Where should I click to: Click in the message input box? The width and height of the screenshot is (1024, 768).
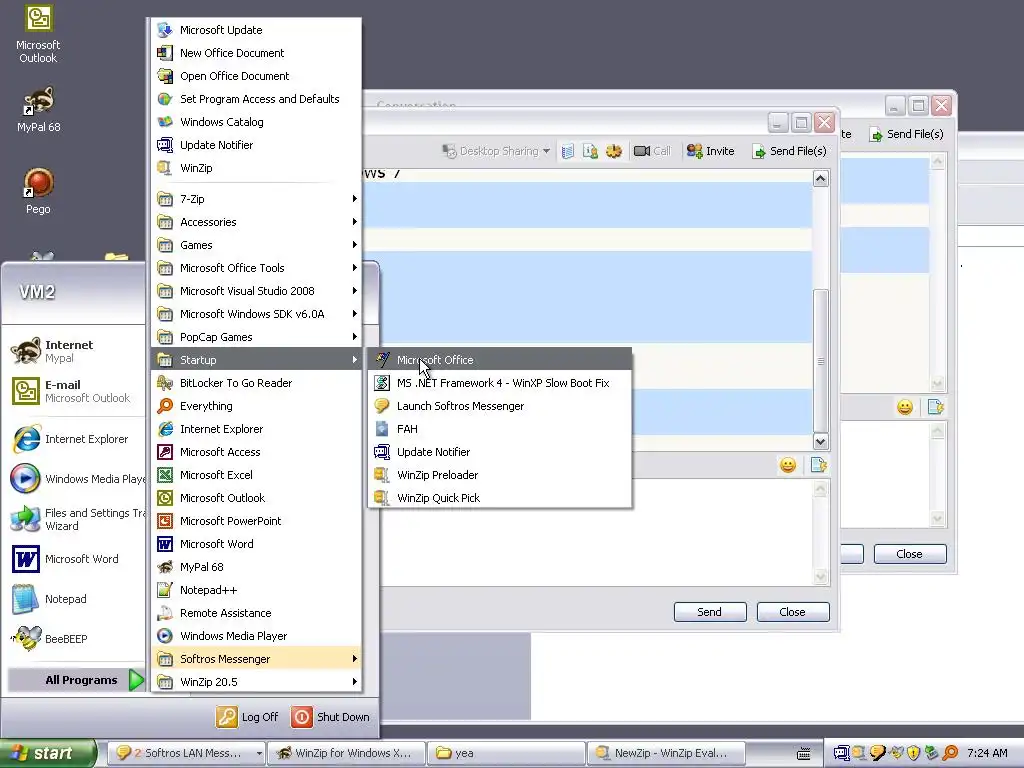[x=597, y=532]
